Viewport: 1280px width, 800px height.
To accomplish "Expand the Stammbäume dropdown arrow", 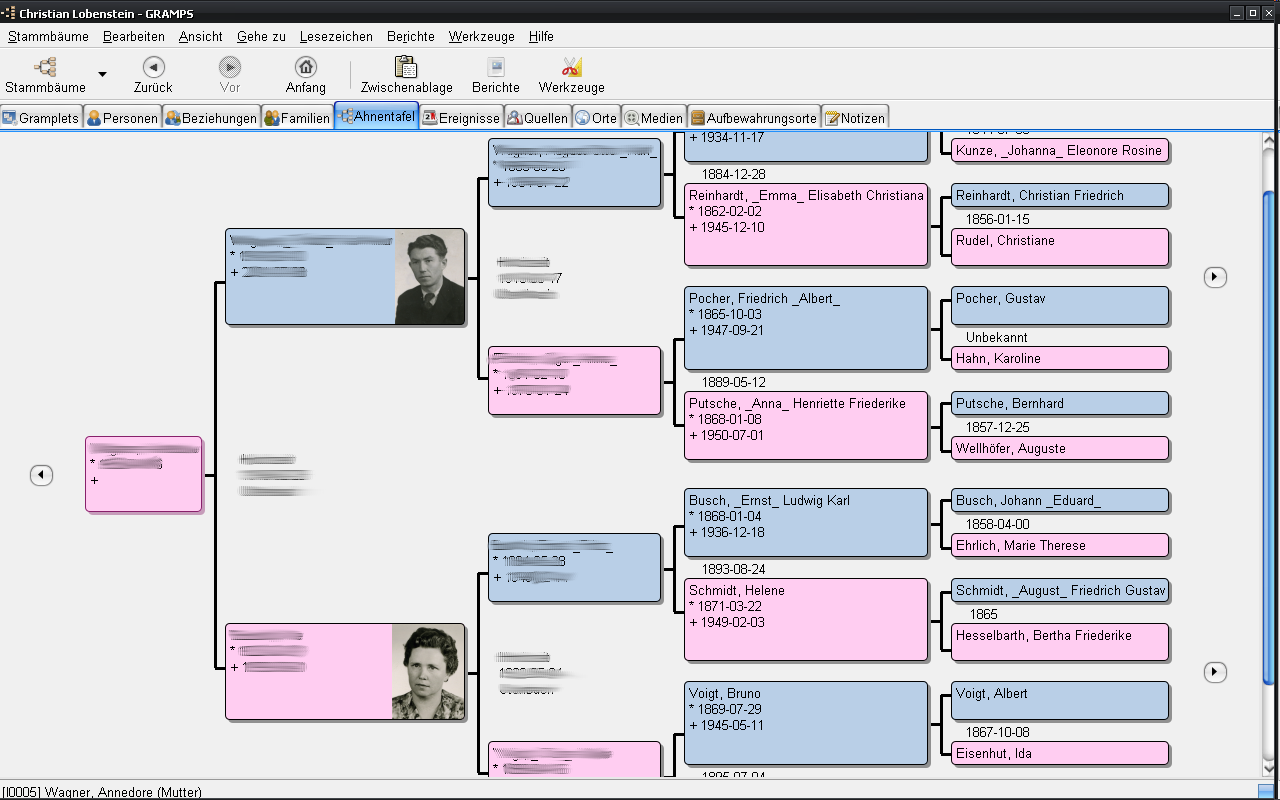I will 102,75.
